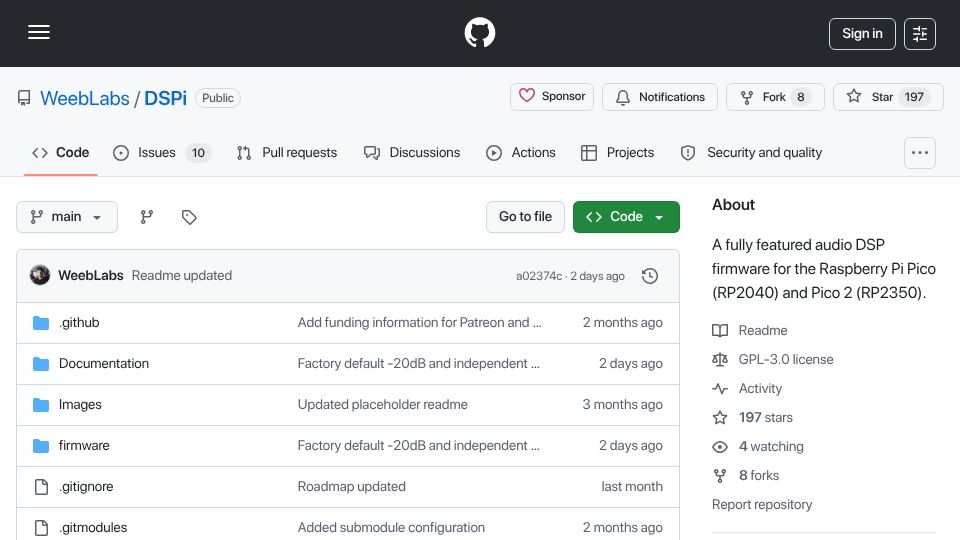The width and height of the screenshot is (960, 540).
Task: Click the Documentation folder icon
Action: 41,364
